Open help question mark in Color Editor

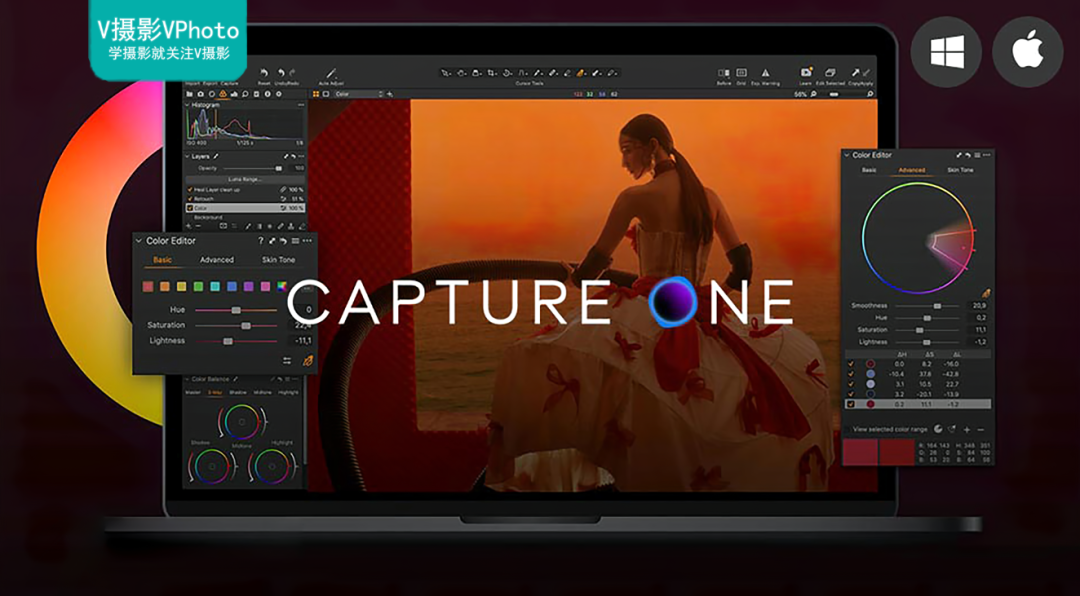coord(261,241)
